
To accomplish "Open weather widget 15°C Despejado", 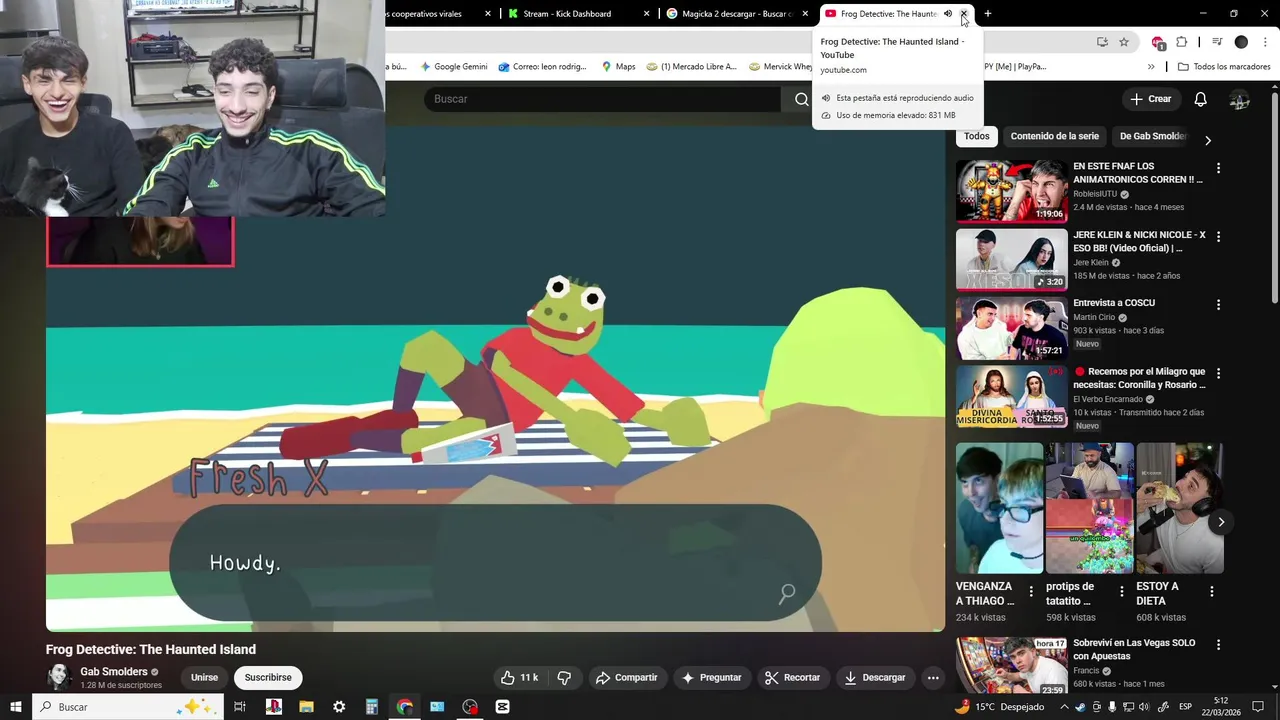I will coord(999,707).
